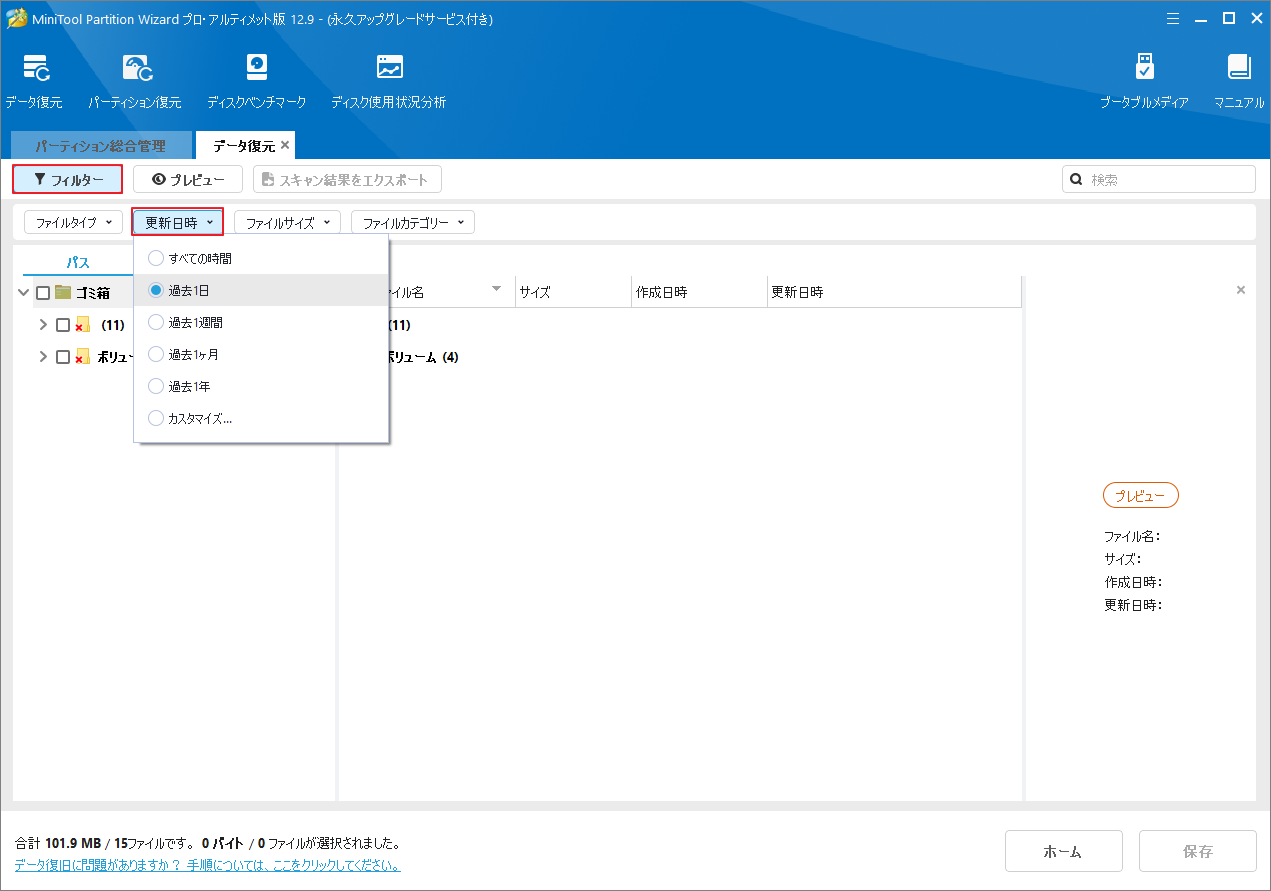Open the 更新日時 filter dropdown
1271x891 pixels.
coord(178,222)
